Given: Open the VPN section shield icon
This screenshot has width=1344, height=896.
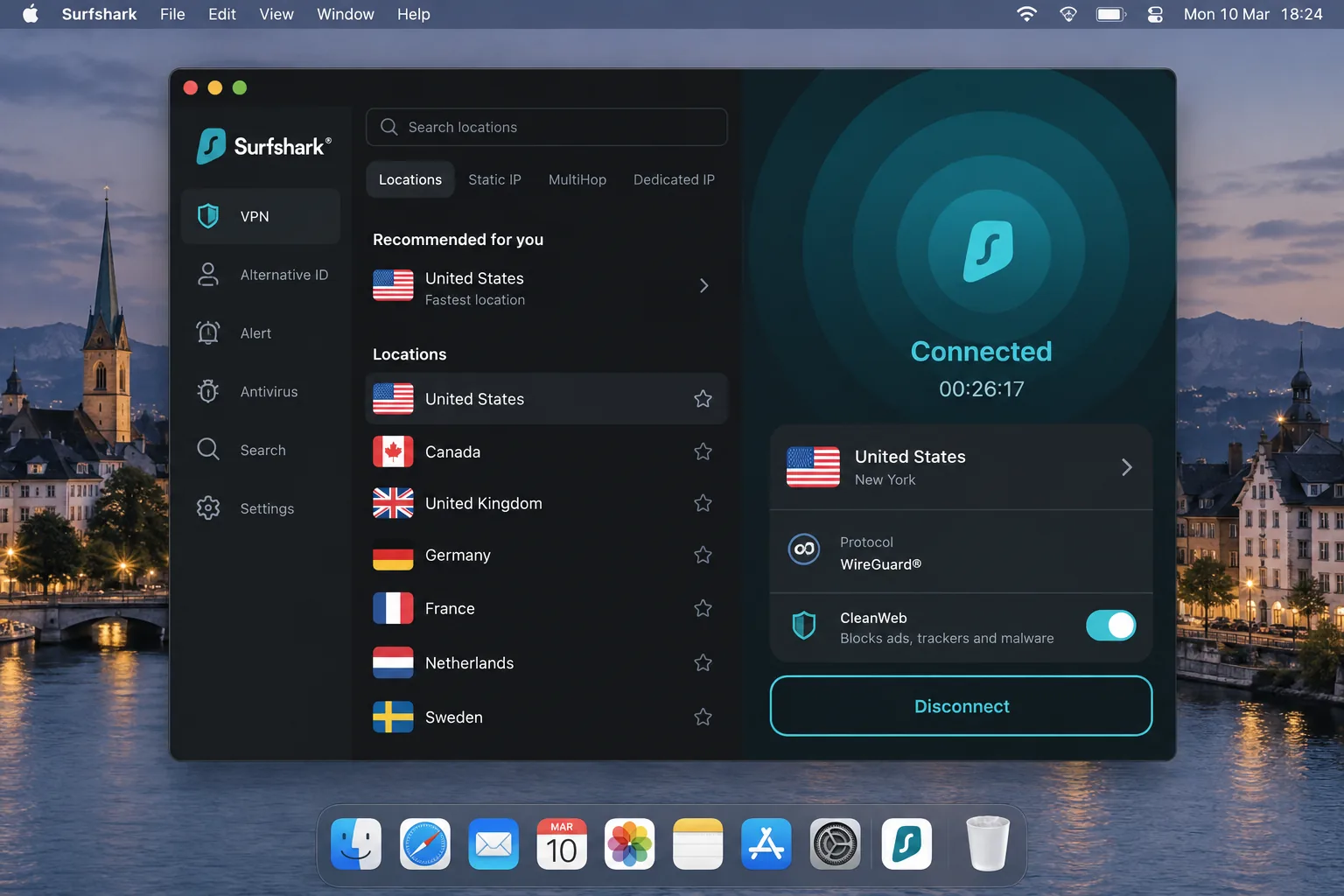Looking at the screenshot, I should 208,216.
